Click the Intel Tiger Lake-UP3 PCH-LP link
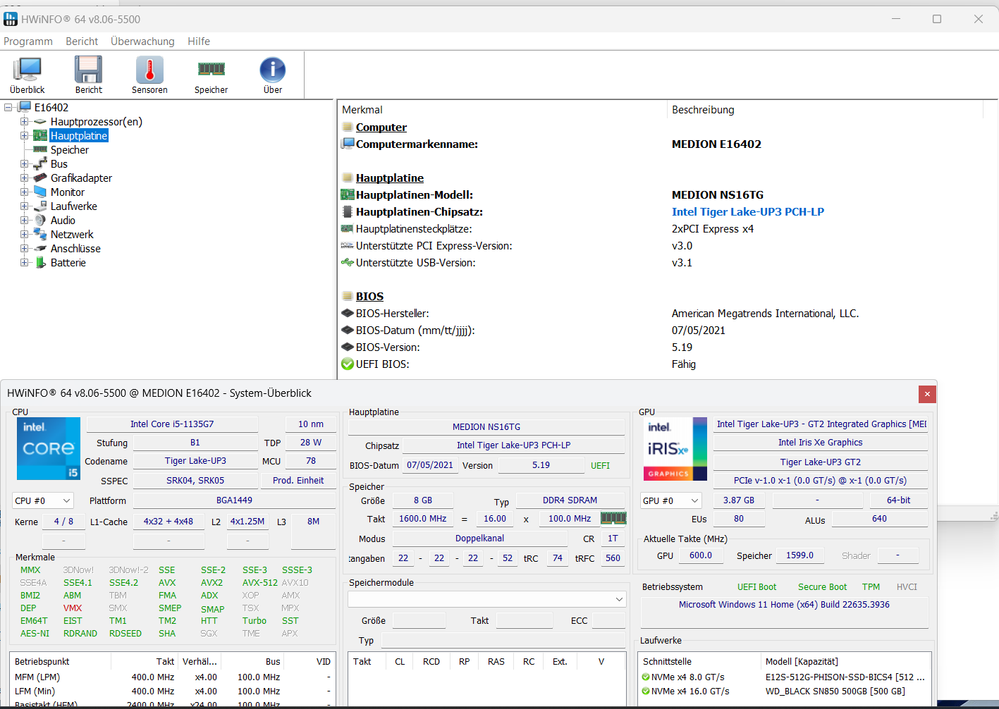The image size is (999, 709). point(747,212)
